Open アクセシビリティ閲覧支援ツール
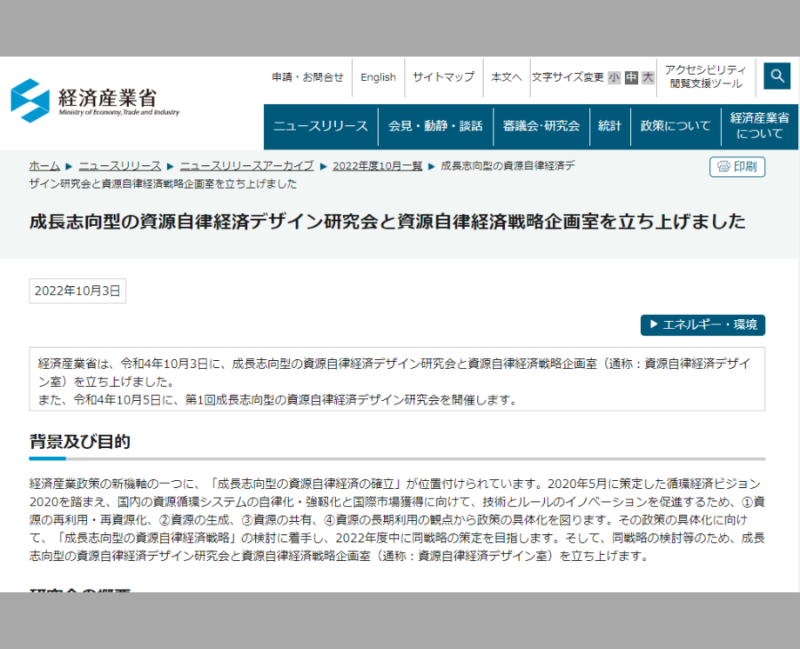Screen dimensions: 800x649 coord(707,77)
